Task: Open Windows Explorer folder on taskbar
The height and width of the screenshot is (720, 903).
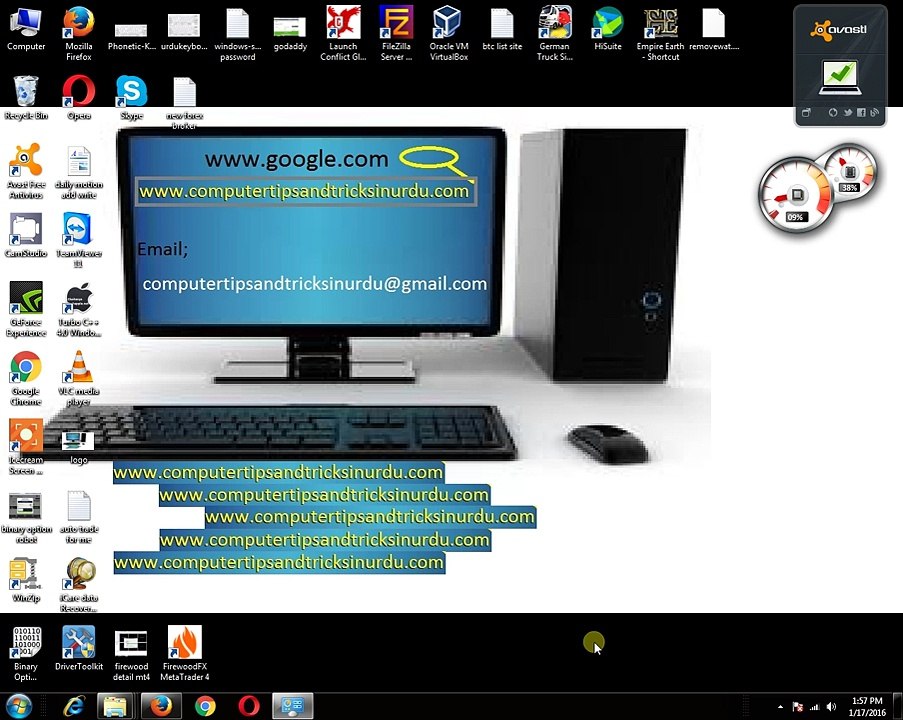Action: (x=115, y=706)
